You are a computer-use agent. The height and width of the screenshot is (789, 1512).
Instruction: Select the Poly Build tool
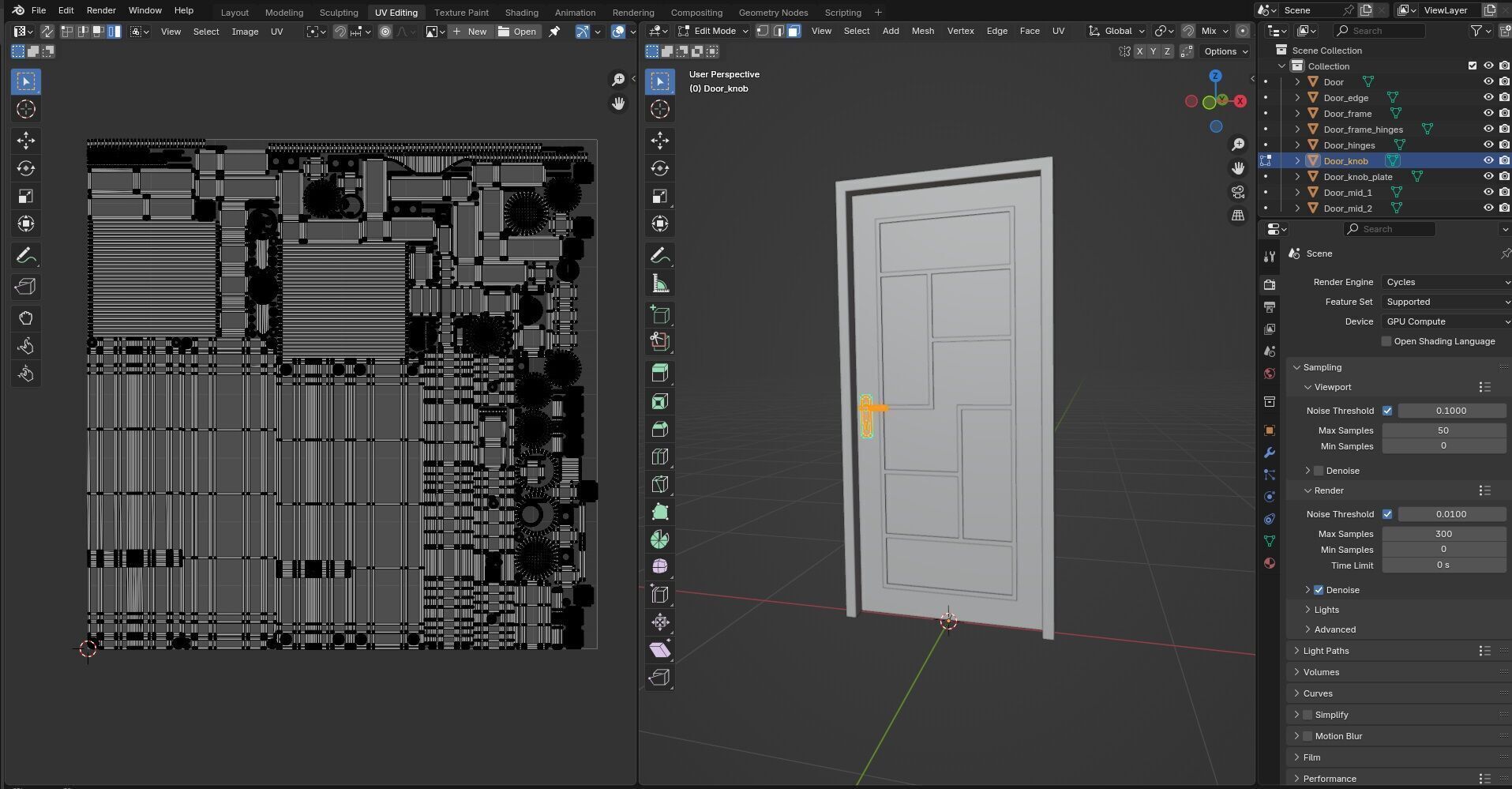coord(660,512)
